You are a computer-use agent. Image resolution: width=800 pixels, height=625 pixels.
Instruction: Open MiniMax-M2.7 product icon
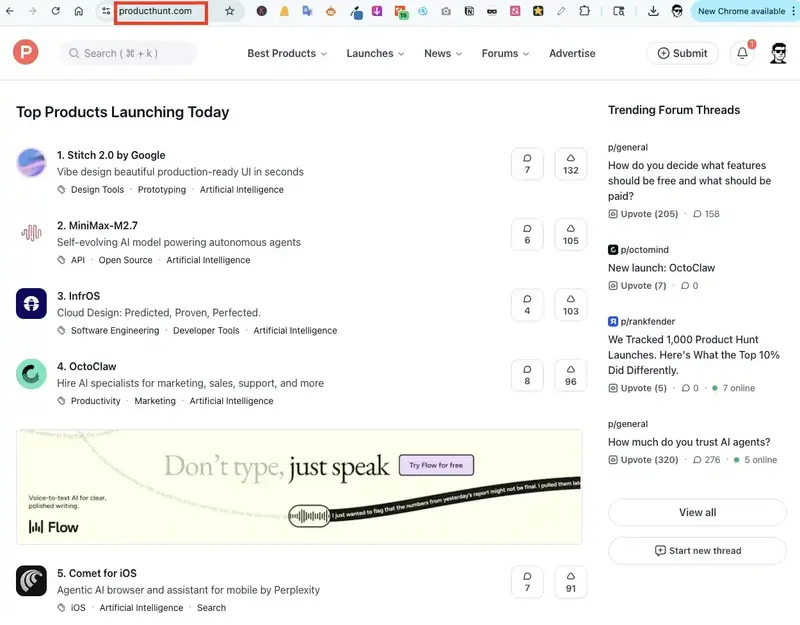[x=31, y=233]
